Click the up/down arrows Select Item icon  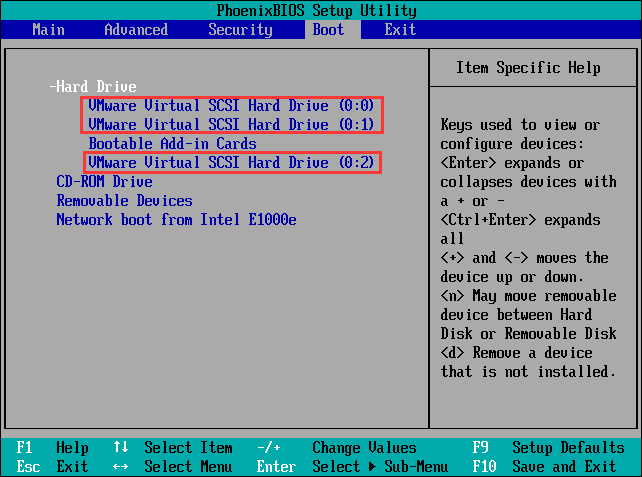click(x=120, y=447)
